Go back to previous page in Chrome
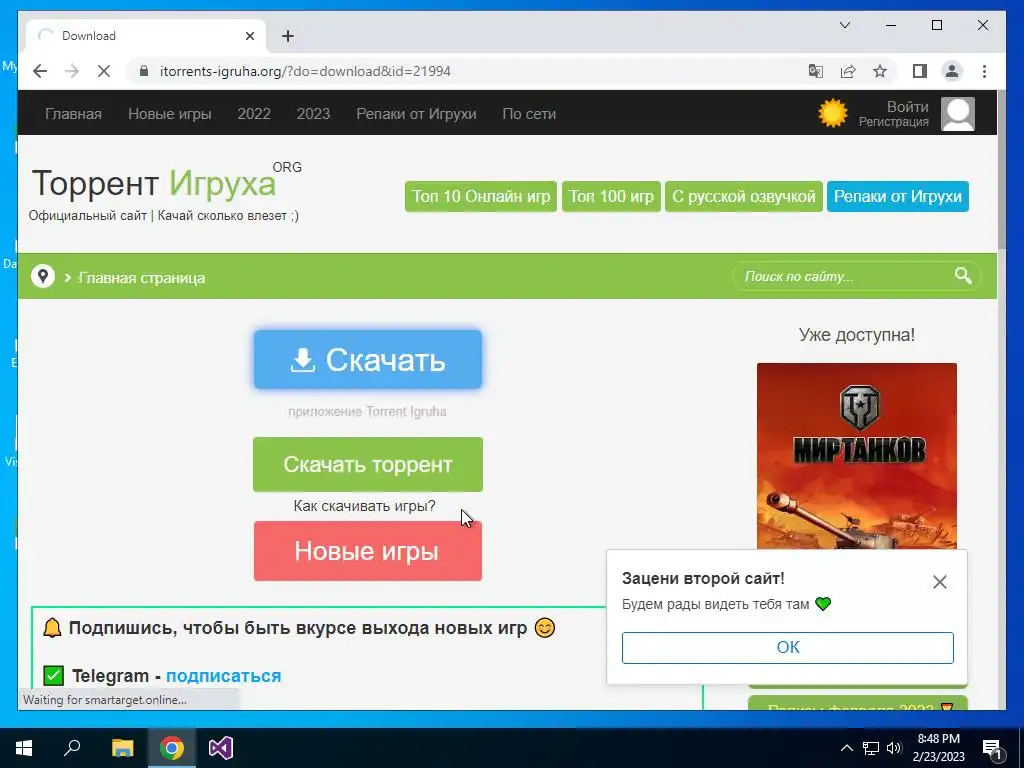Image resolution: width=1024 pixels, height=768 pixels. click(x=40, y=71)
